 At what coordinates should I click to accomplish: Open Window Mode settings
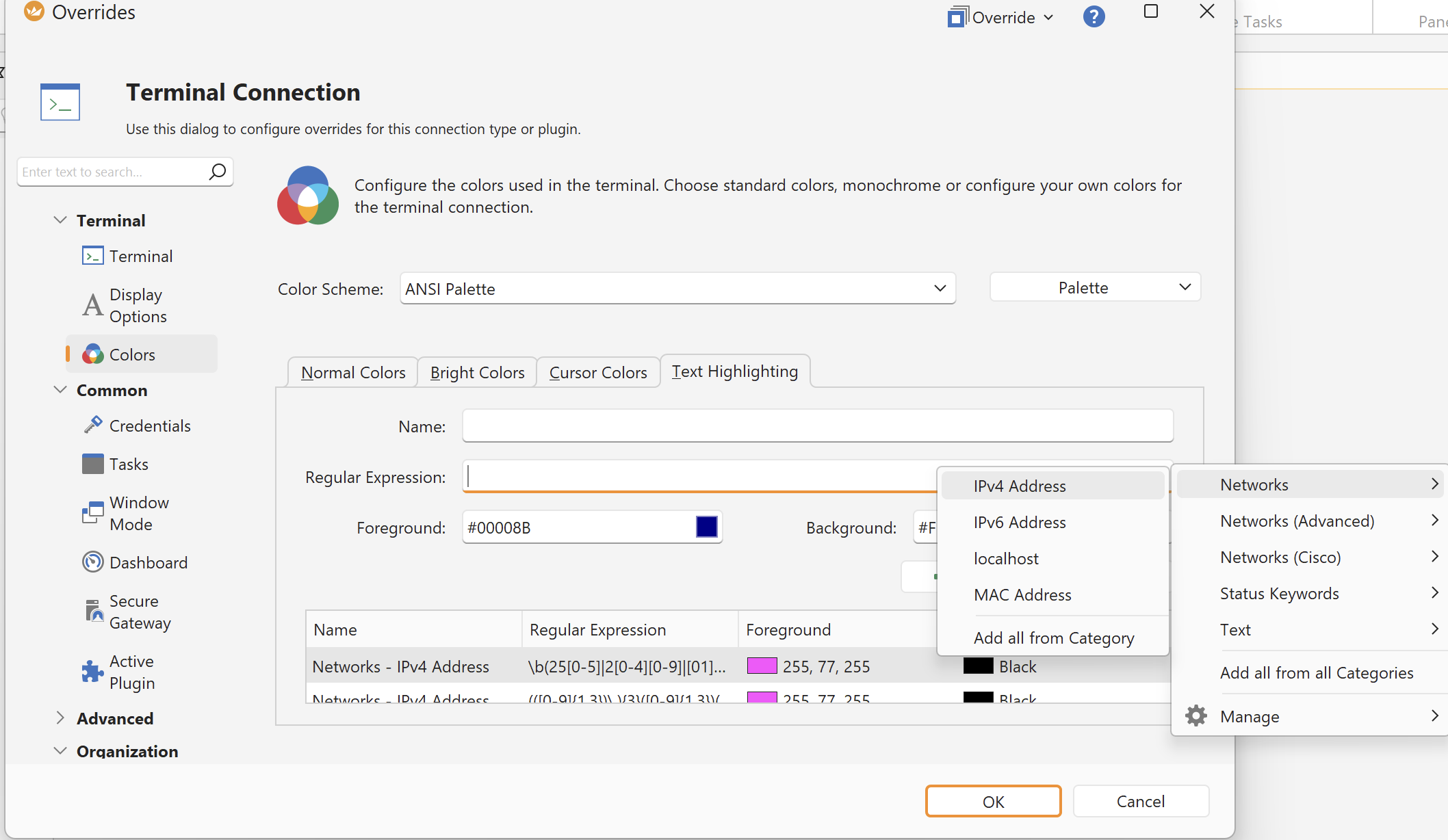(139, 513)
